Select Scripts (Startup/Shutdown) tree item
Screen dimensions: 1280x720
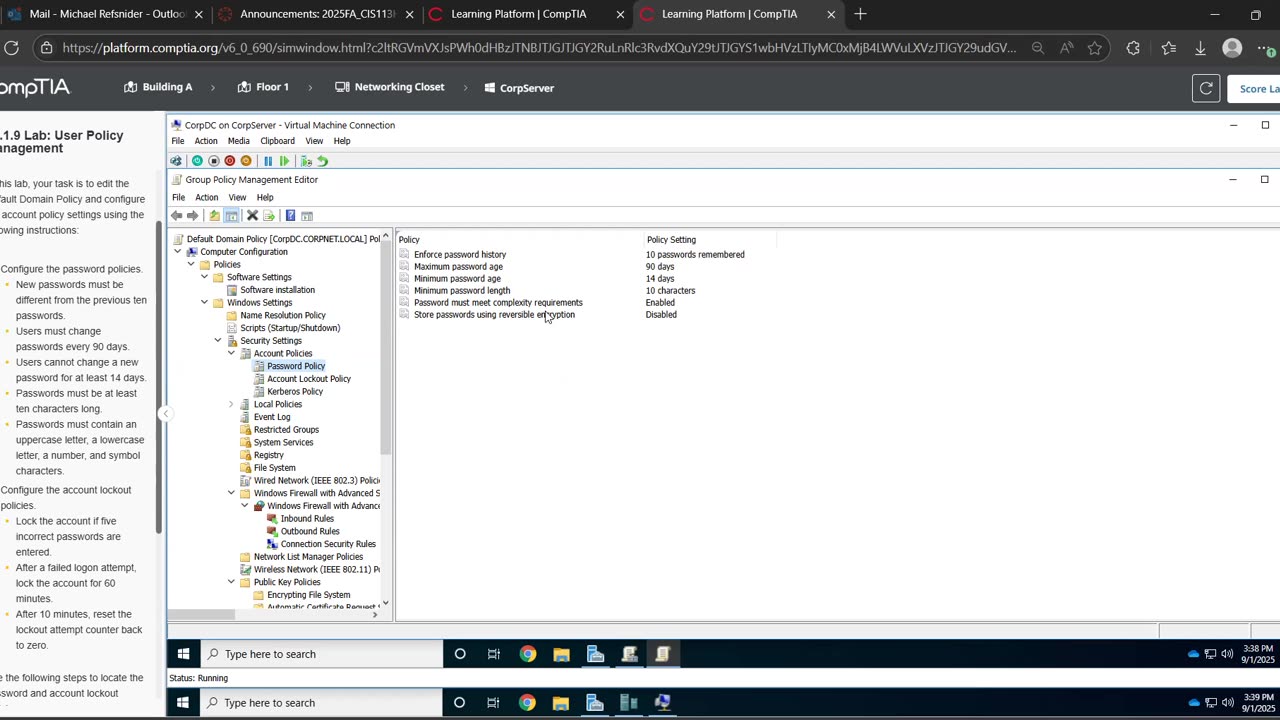(289, 328)
